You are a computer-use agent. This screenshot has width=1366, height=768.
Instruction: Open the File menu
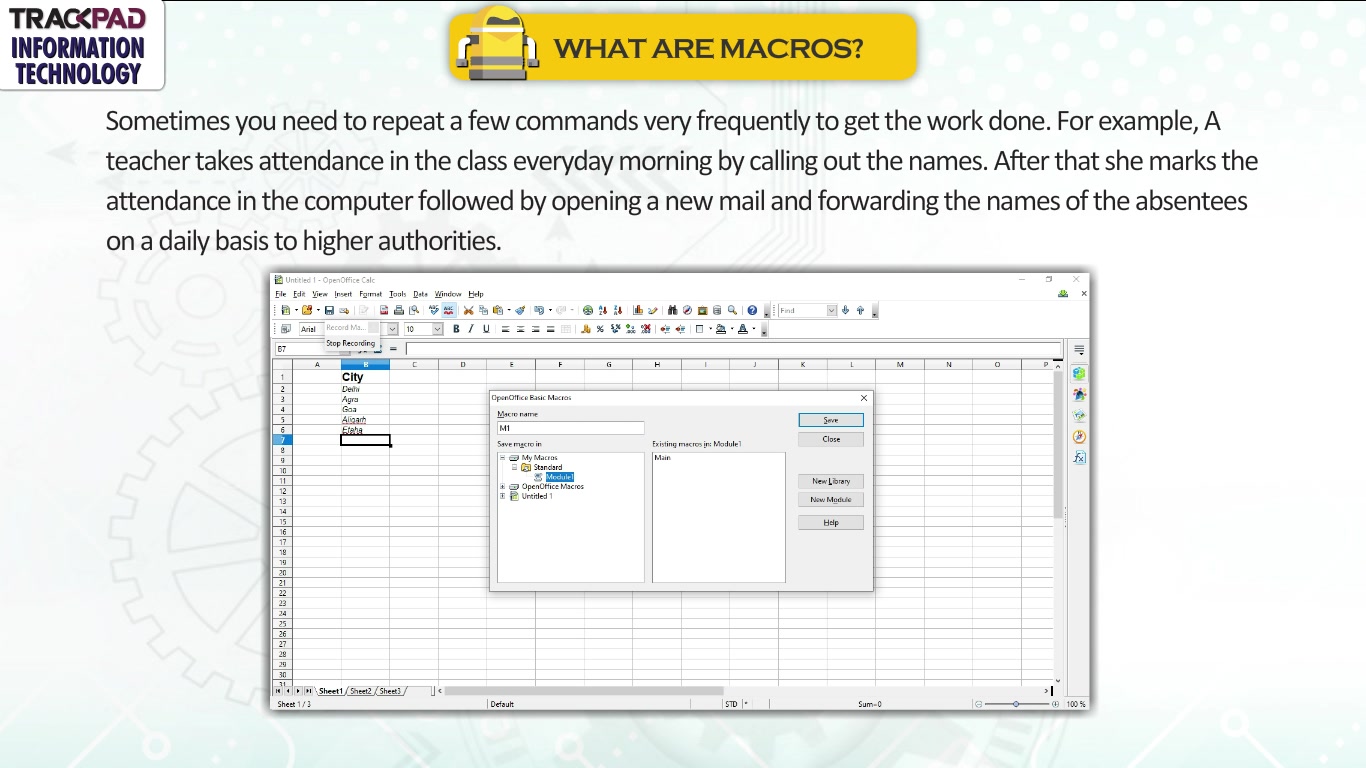281,294
